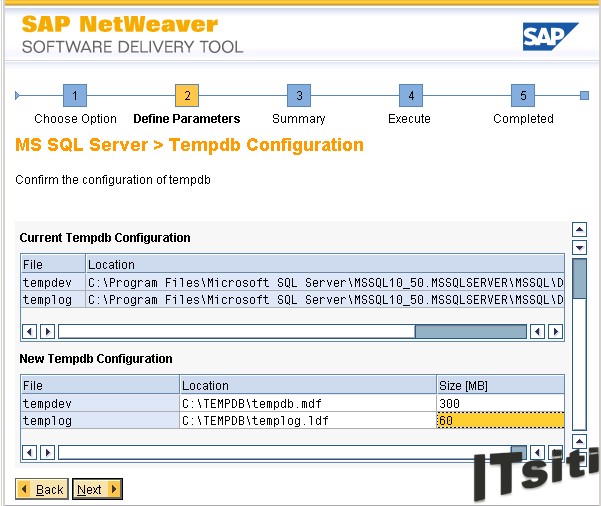Screen dimensions: 601x506
Task: Click Location header in Current Tempdb table
Action: (325, 264)
